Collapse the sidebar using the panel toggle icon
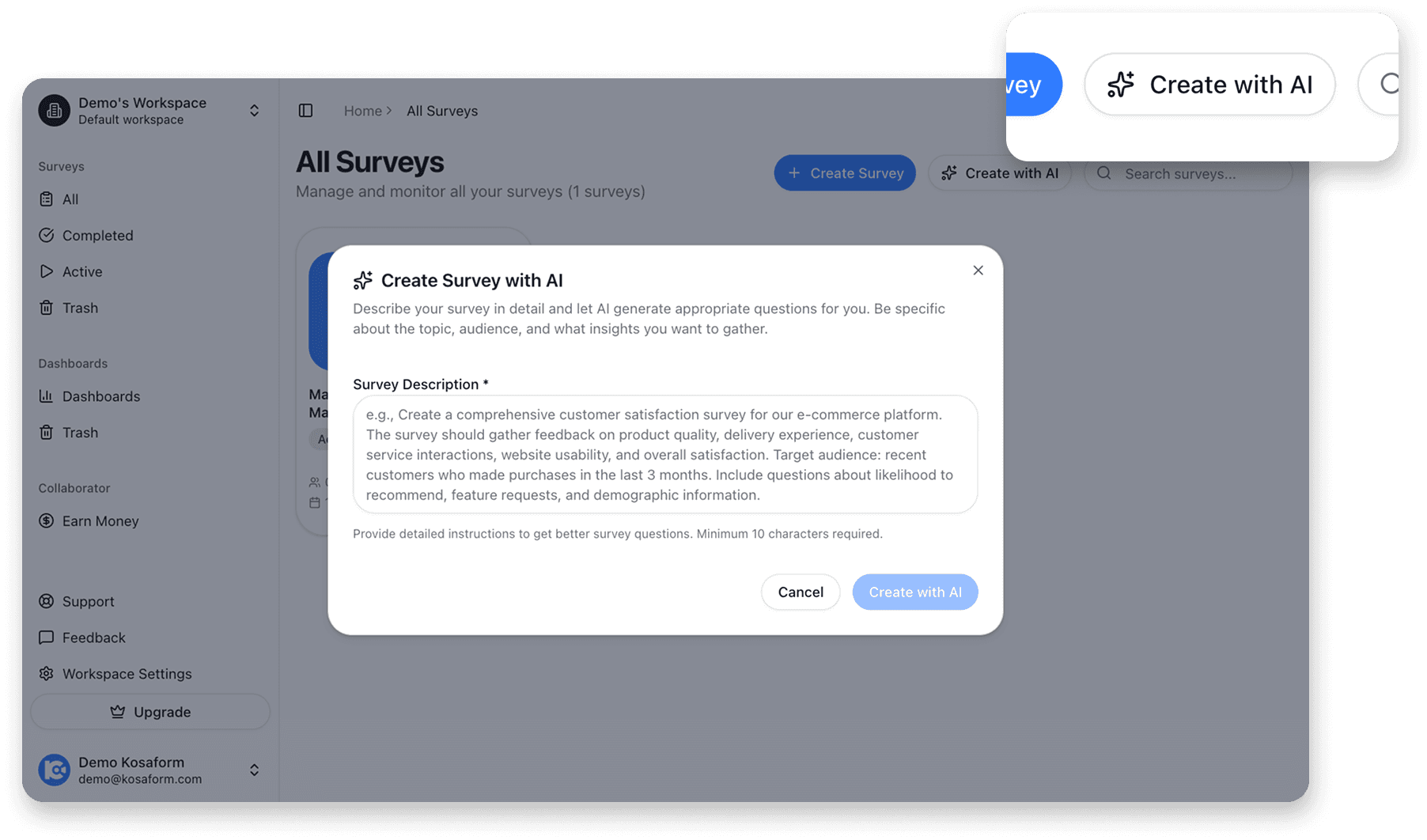Image resolution: width=1427 pixels, height=840 pixels. (305, 111)
